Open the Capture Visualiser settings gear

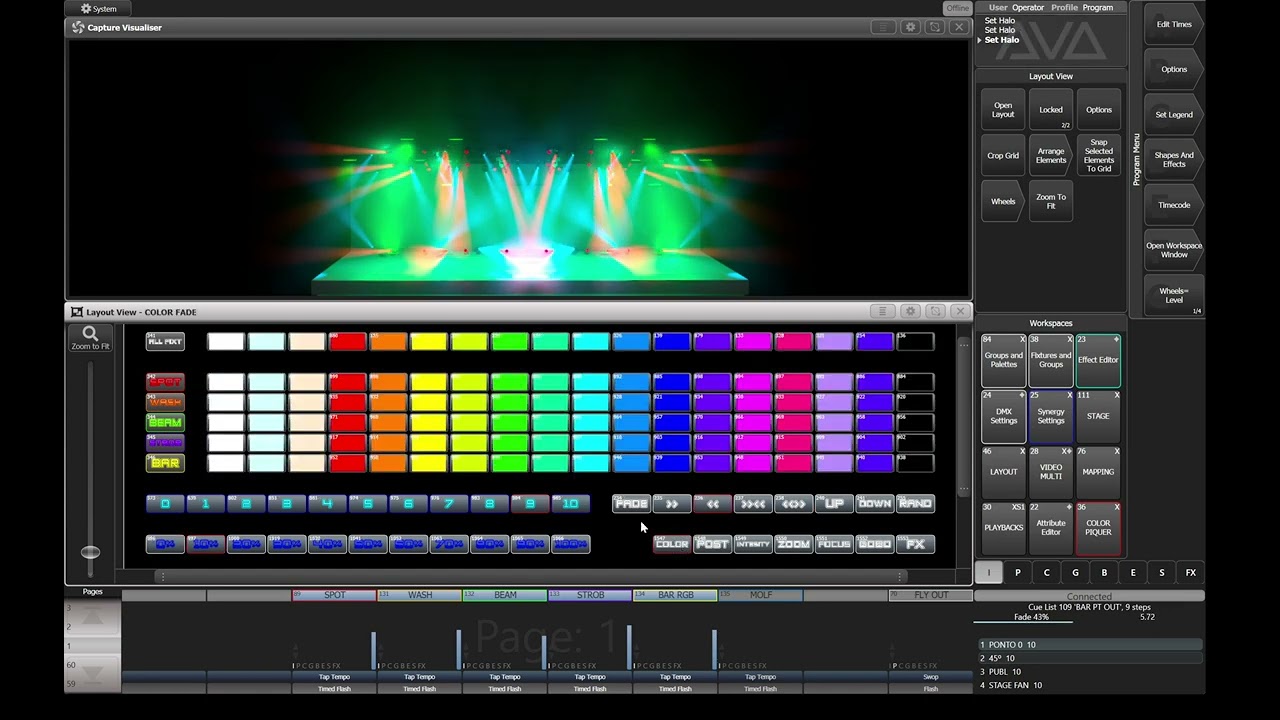pyautogui.click(x=910, y=27)
